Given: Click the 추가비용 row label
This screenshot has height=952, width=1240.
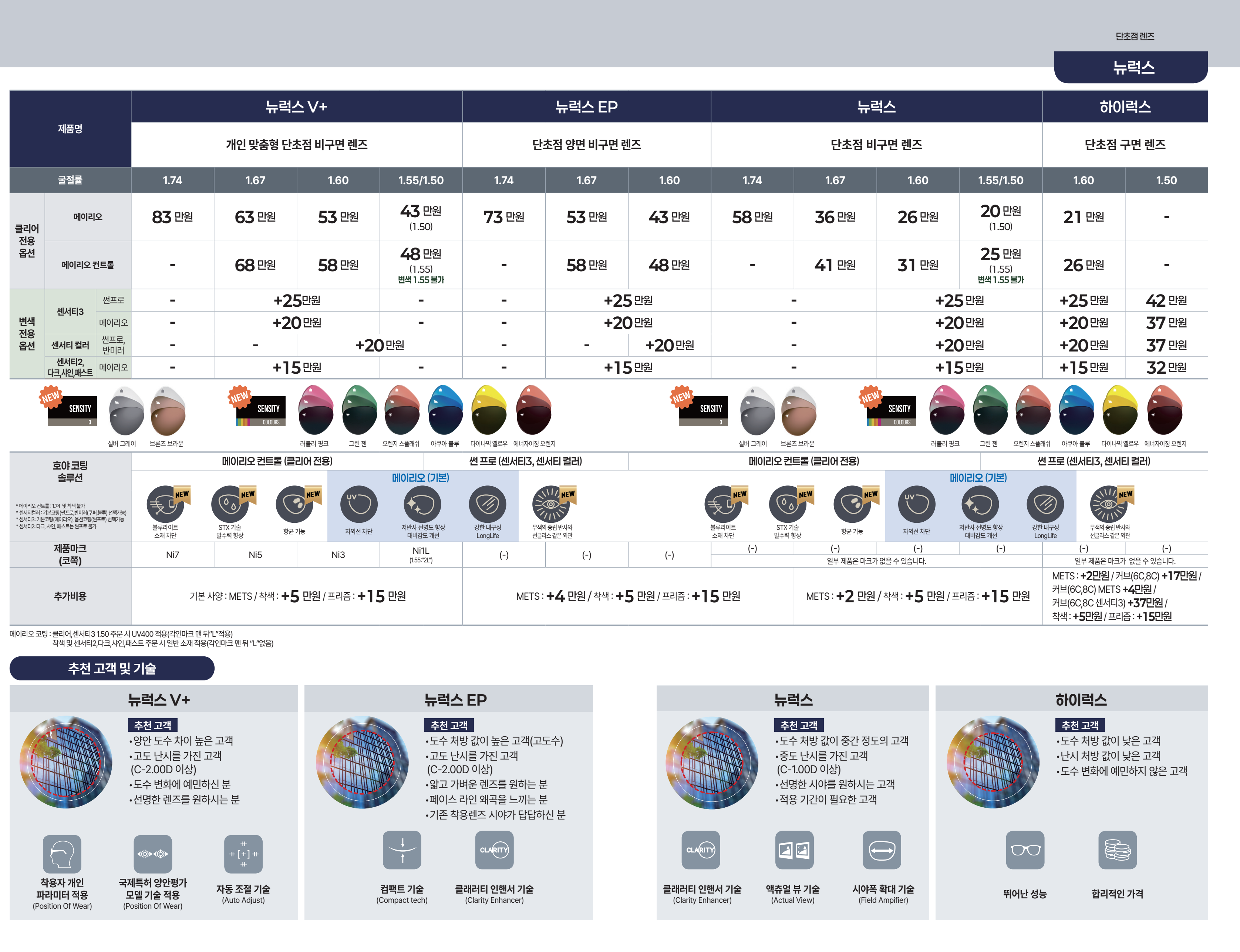Looking at the screenshot, I should (x=70, y=596).
